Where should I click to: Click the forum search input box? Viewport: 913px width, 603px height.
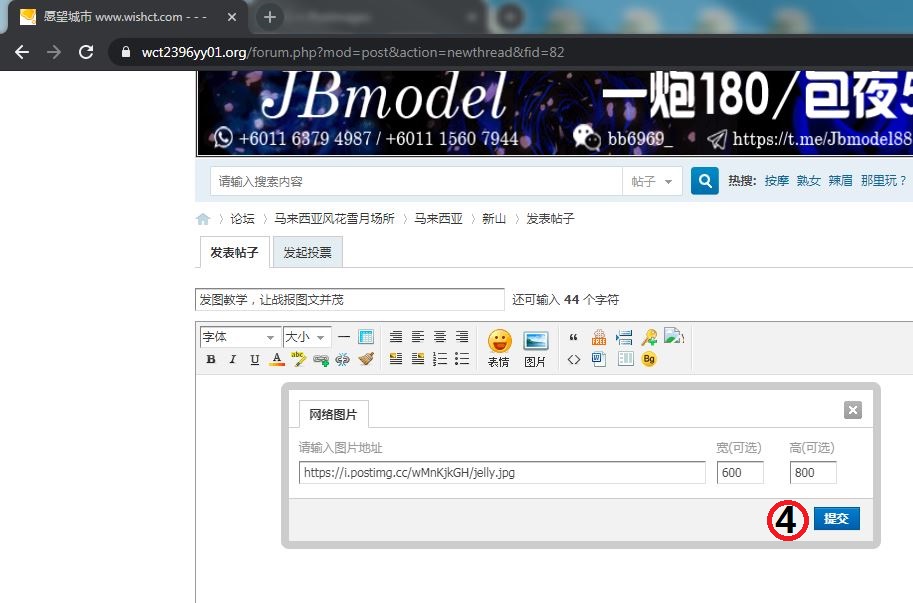tap(416, 182)
